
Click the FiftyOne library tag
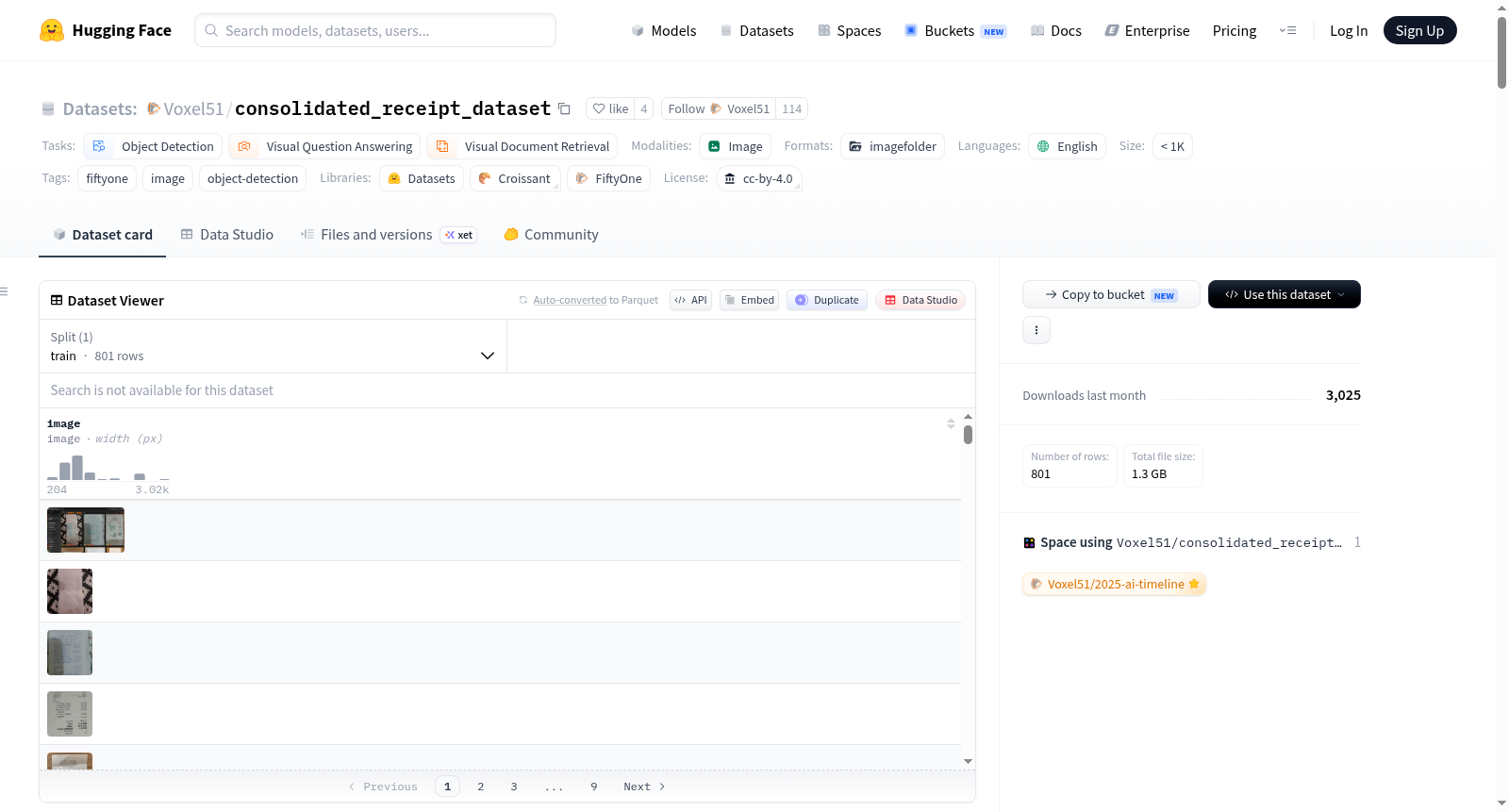click(x=608, y=178)
